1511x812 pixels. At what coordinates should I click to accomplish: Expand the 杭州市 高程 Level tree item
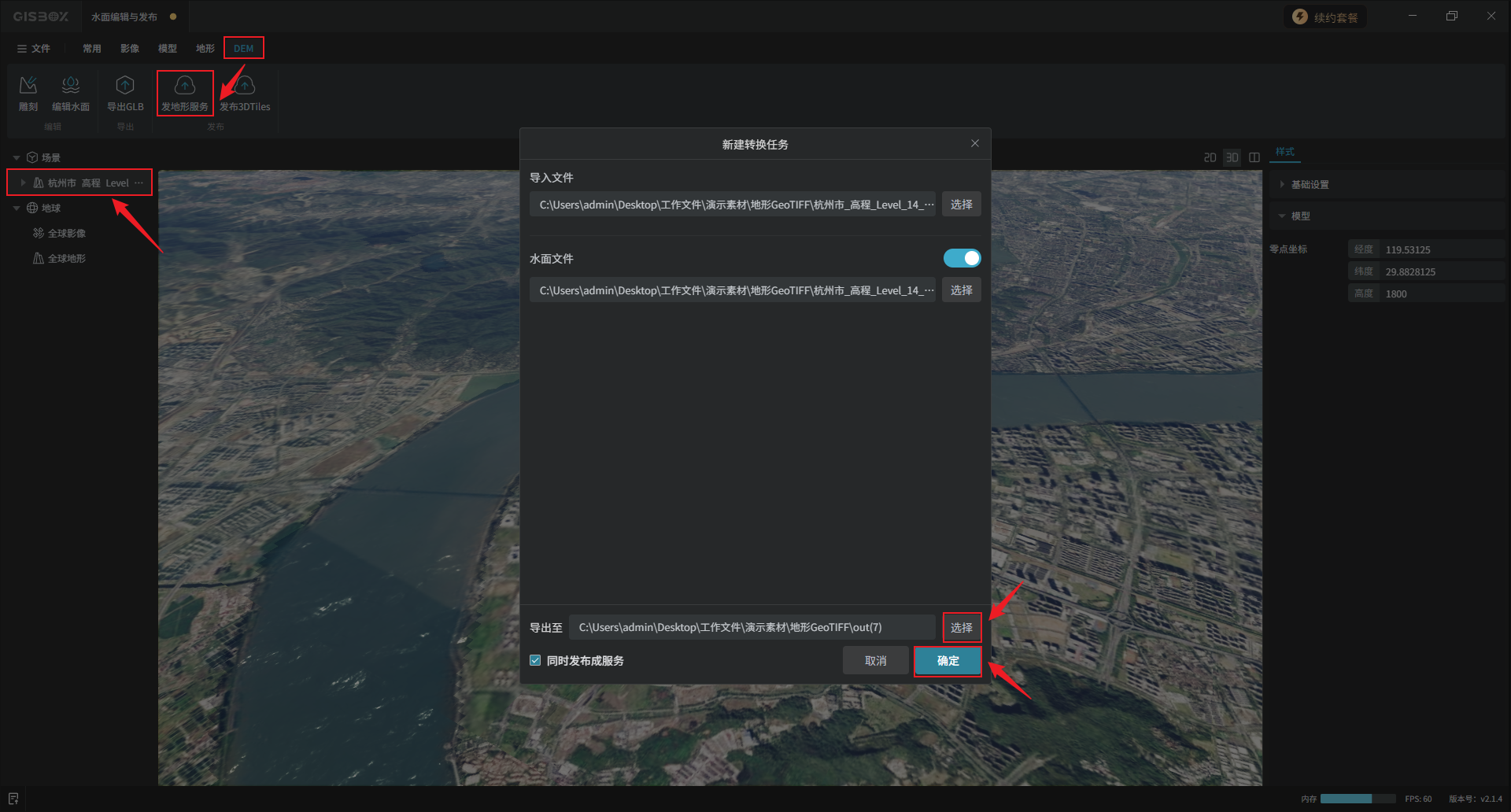click(x=23, y=183)
